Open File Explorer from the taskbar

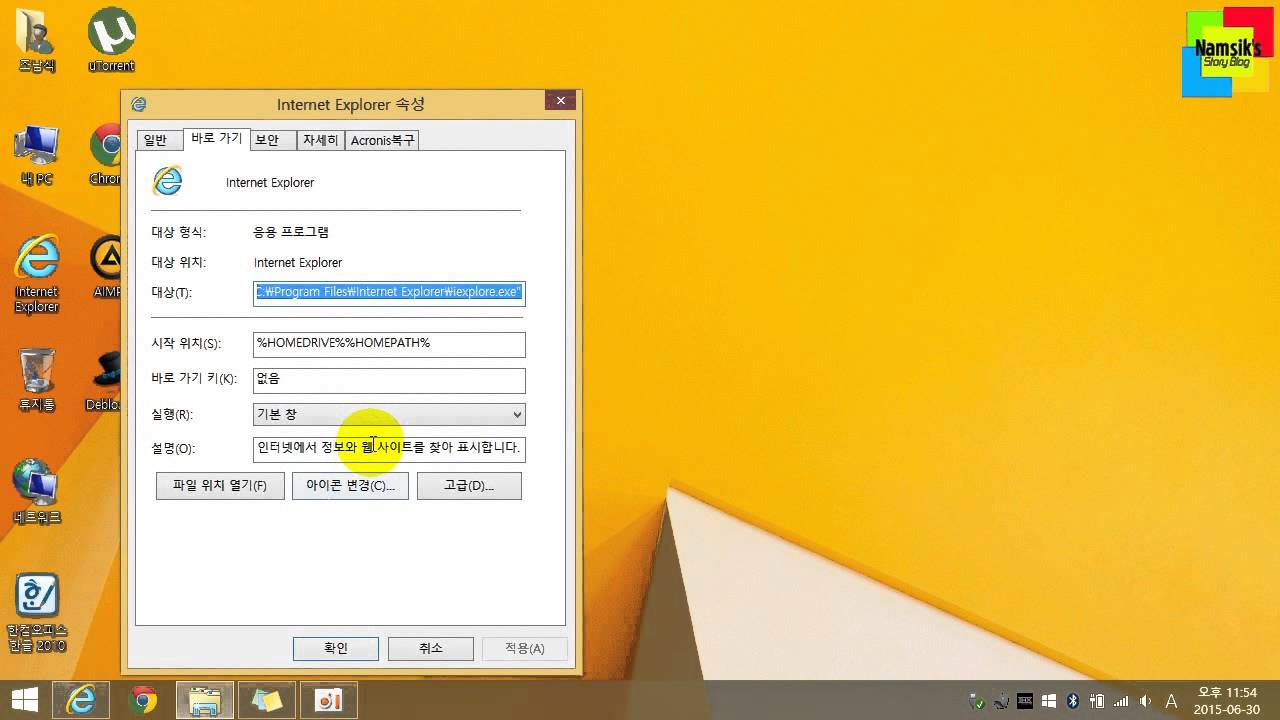pos(205,700)
